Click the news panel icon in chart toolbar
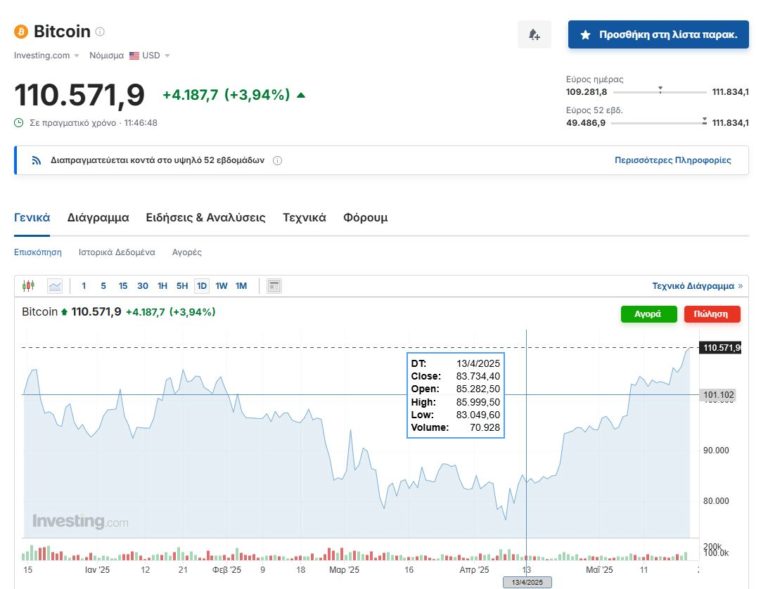 [x=274, y=286]
